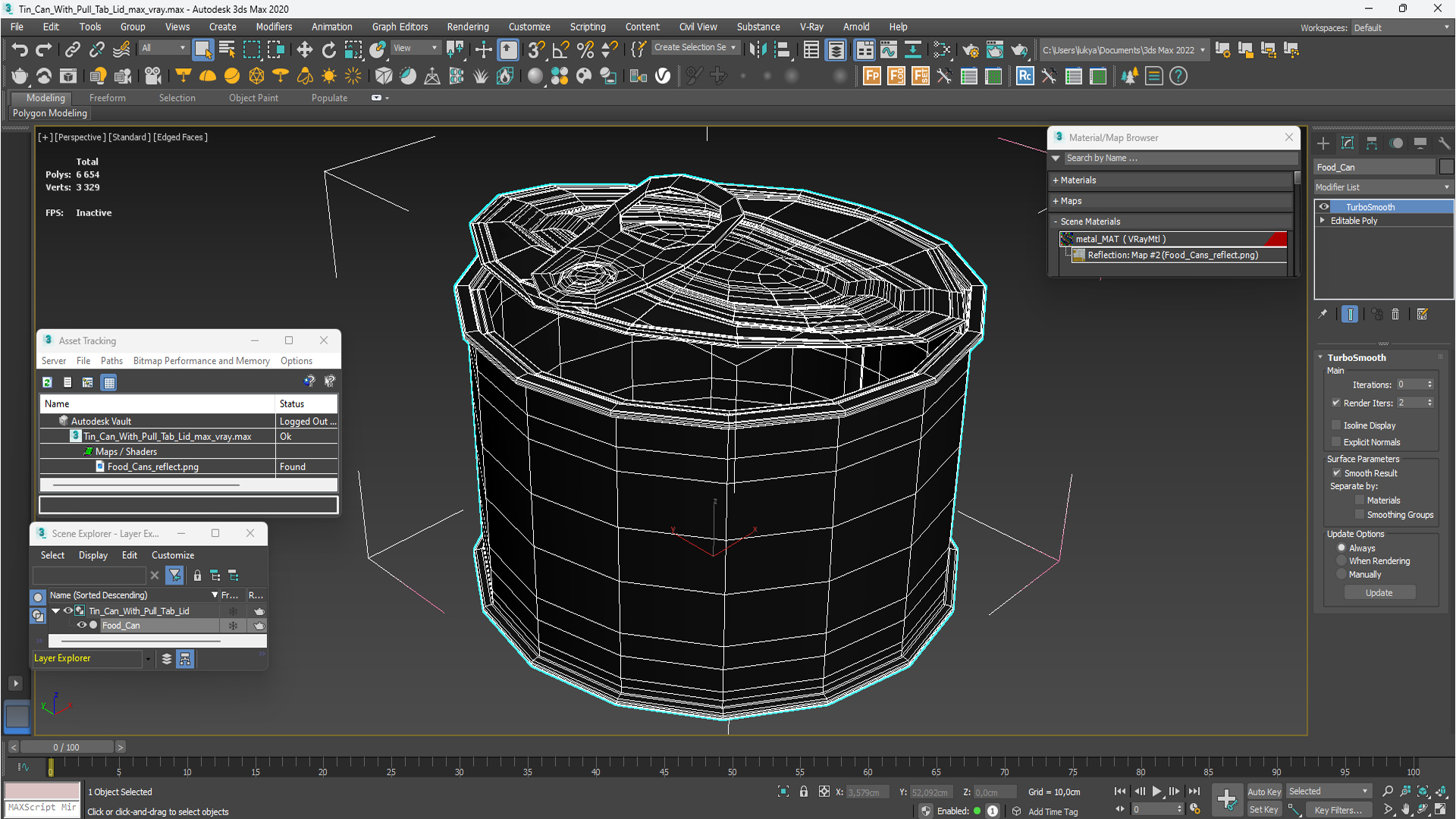Expand Editable Poly stack entry

1323,221
